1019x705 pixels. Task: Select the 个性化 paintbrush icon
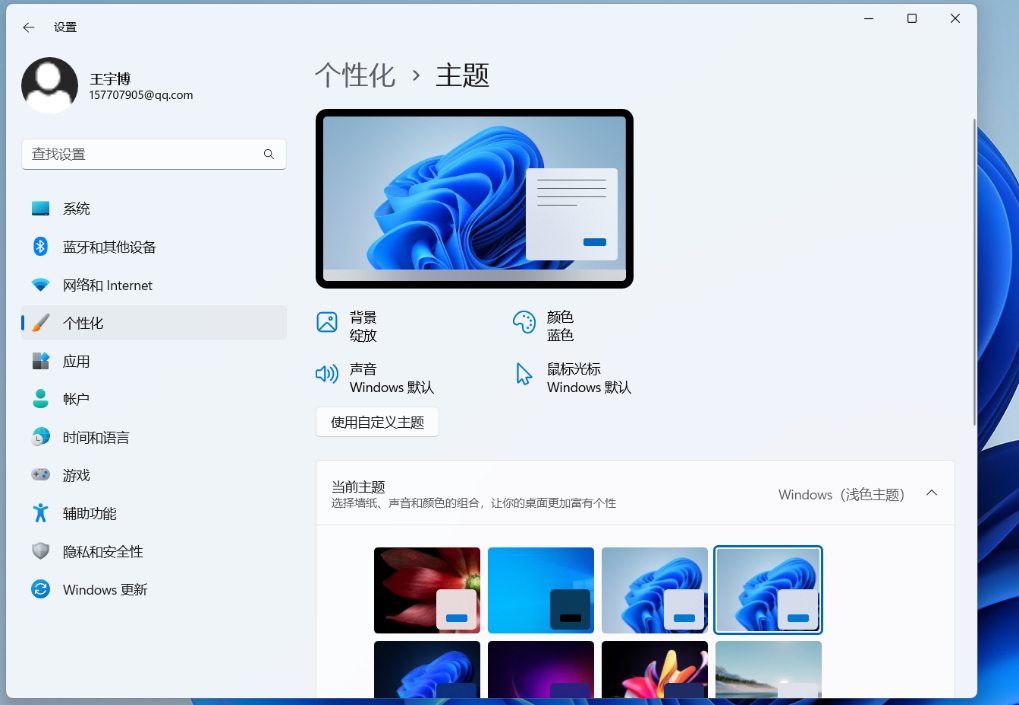click(40, 323)
